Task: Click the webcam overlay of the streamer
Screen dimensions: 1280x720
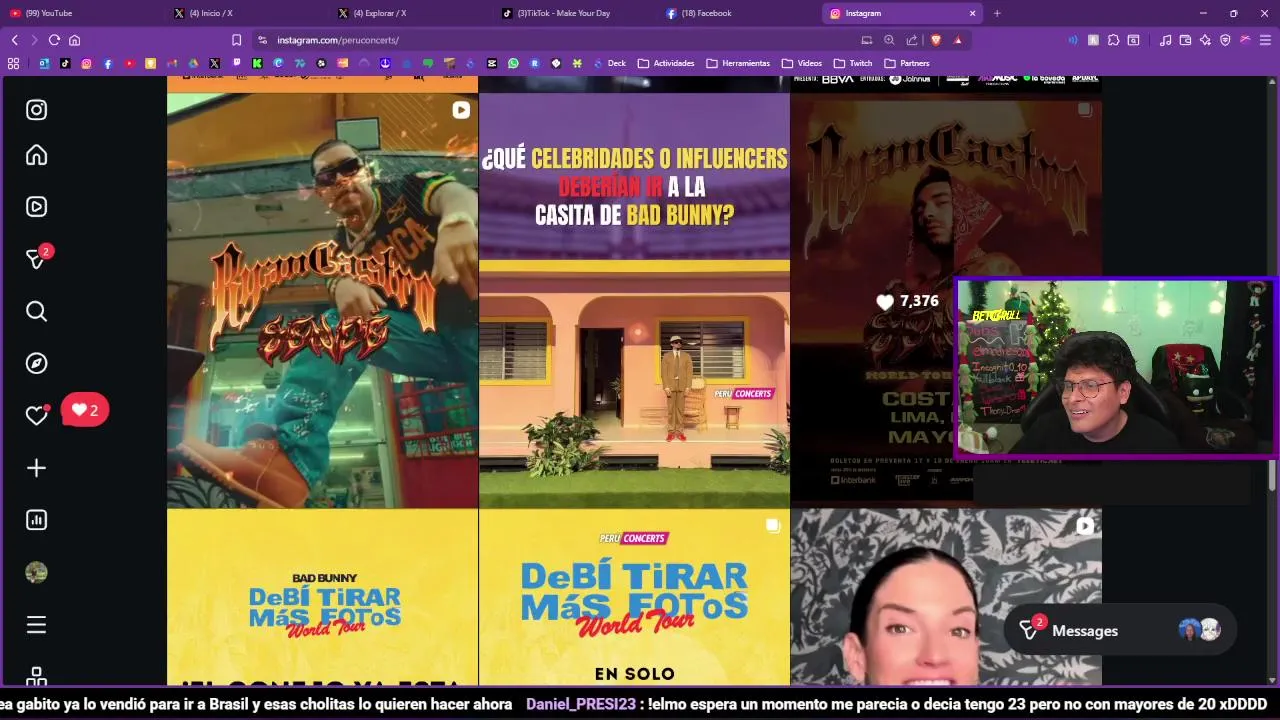Action: click(1115, 368)
